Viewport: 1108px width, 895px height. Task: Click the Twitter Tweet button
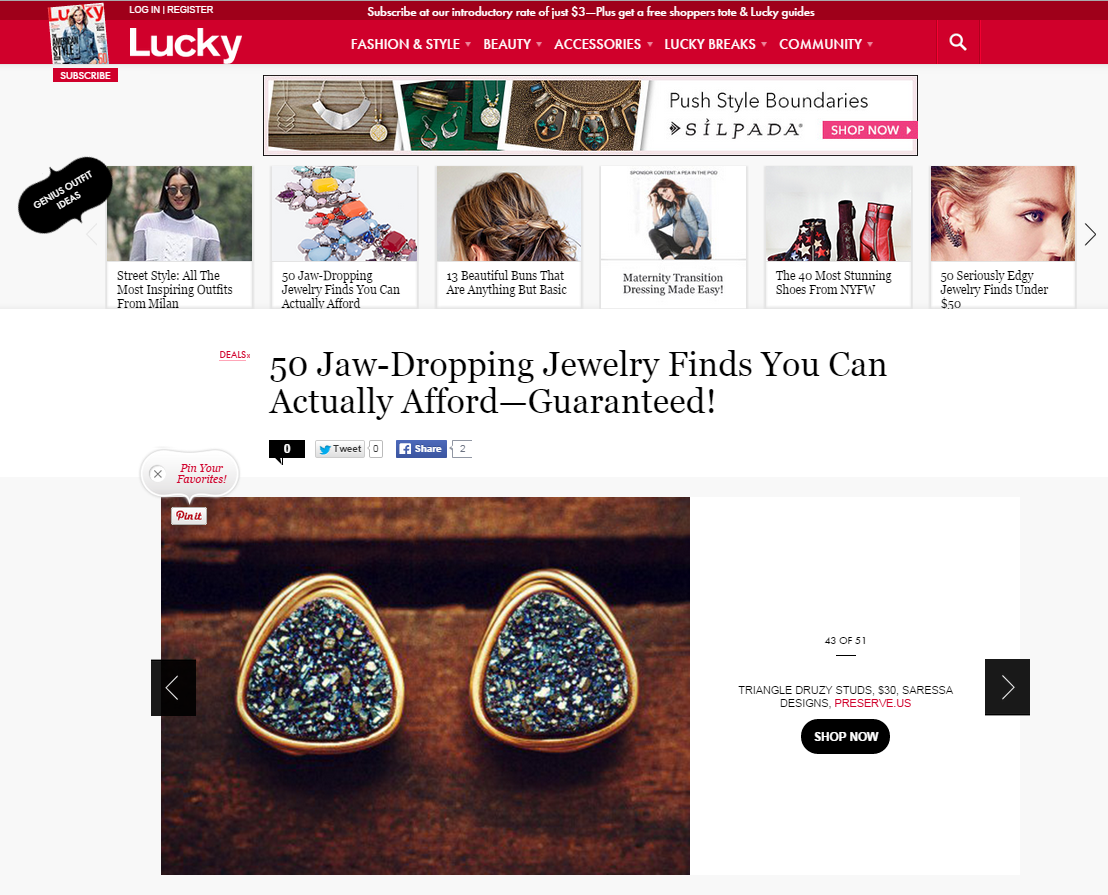coord(340,449)
